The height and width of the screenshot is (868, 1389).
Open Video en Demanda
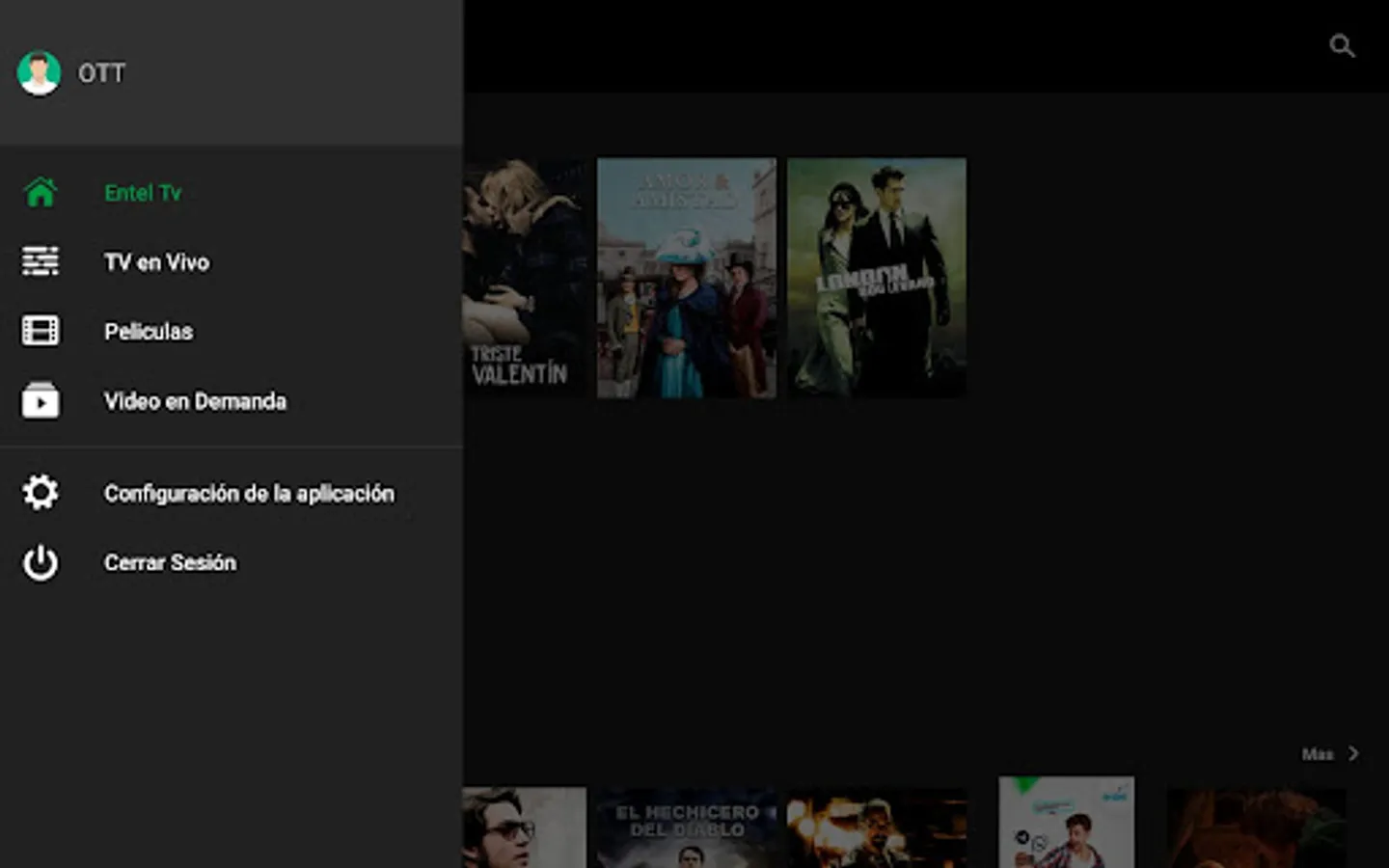231,400
